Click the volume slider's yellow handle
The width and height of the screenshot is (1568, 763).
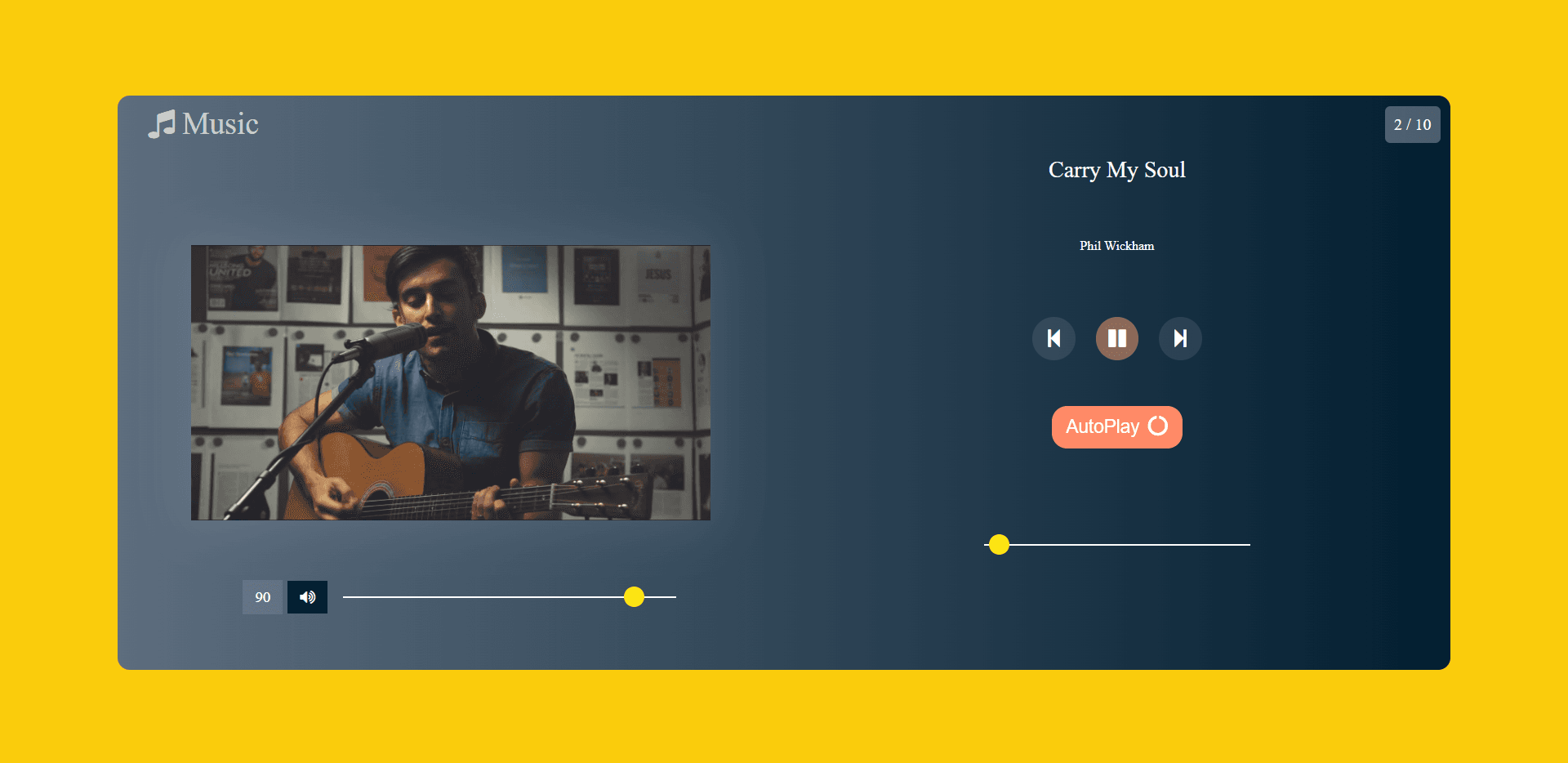[x=634, y=597]
